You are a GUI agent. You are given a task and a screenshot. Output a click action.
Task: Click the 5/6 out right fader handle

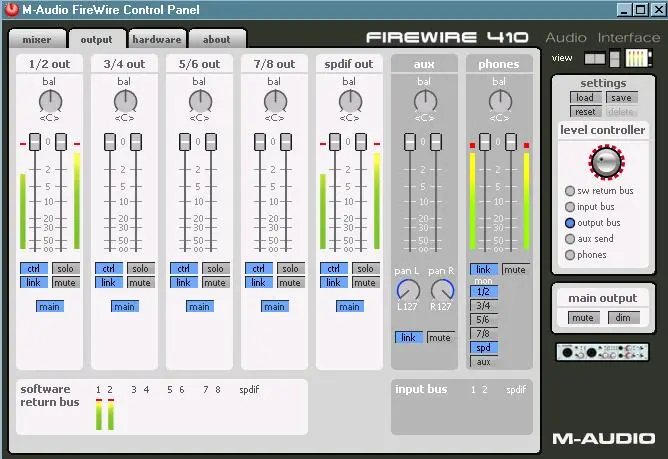(x=211, y=142)
